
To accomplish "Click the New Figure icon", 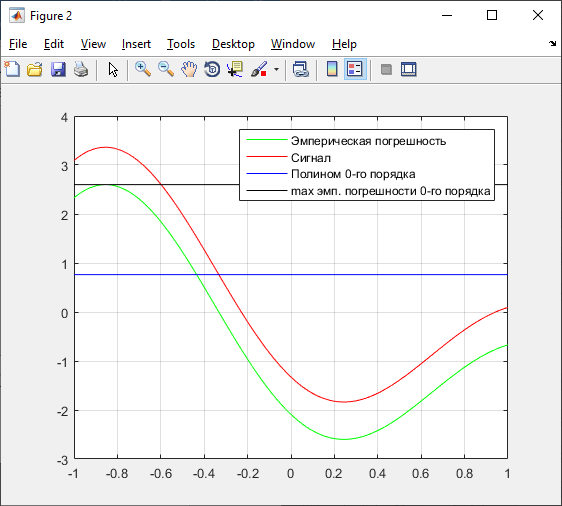I will [12, 69].
